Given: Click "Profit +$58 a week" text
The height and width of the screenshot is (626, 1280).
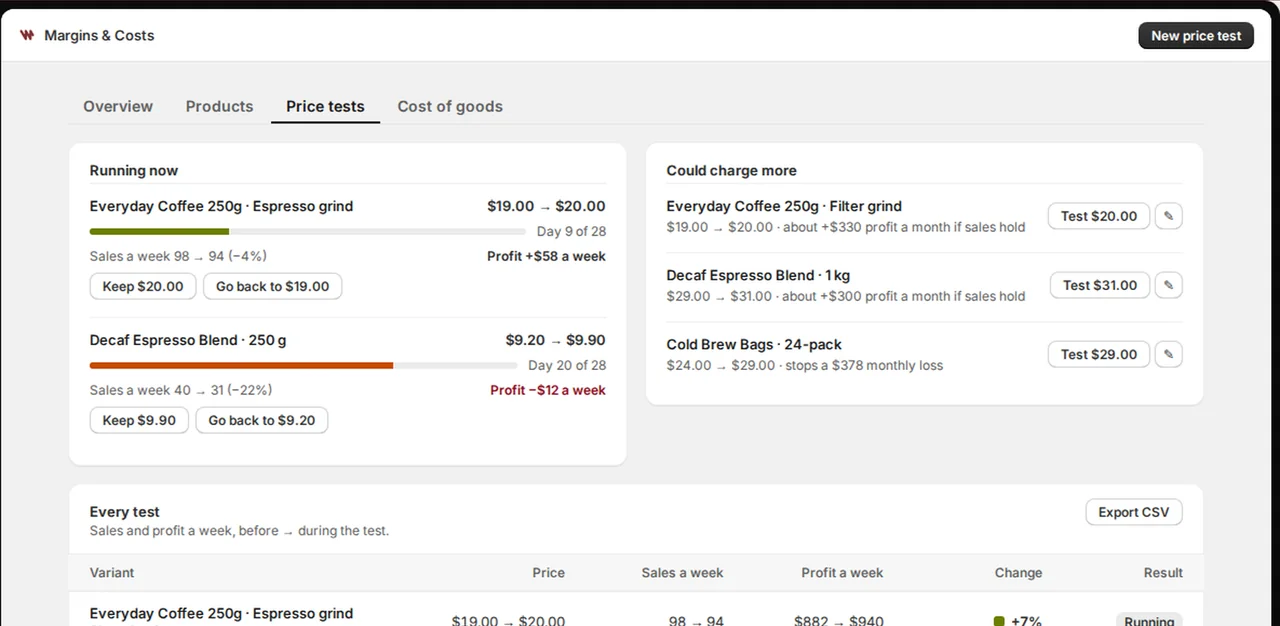Looking at the screenshot, I should point(546,256).
